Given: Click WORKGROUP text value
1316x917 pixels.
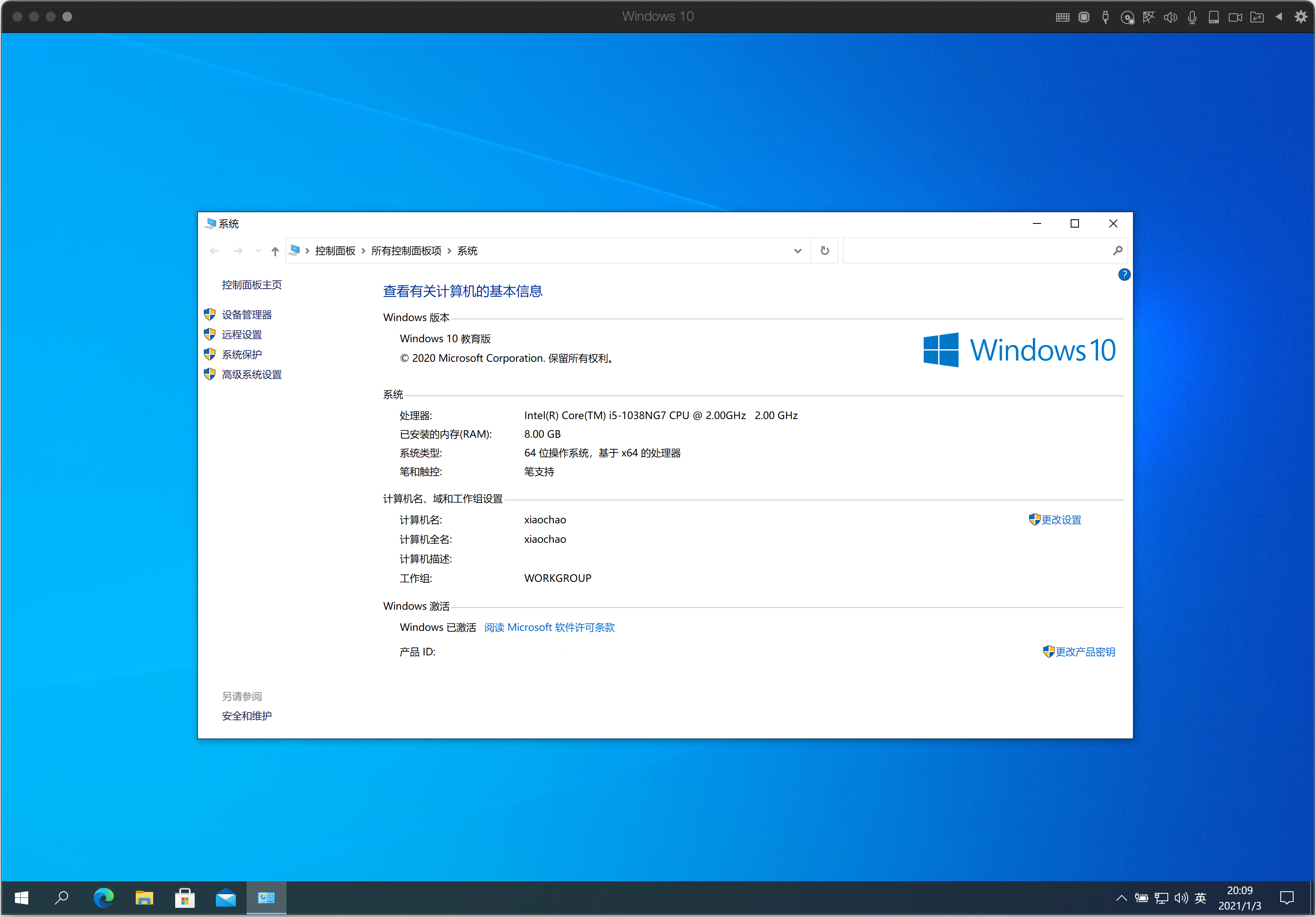Looking at the screenshot, I should pyautogui.click(x=557, y=578).
